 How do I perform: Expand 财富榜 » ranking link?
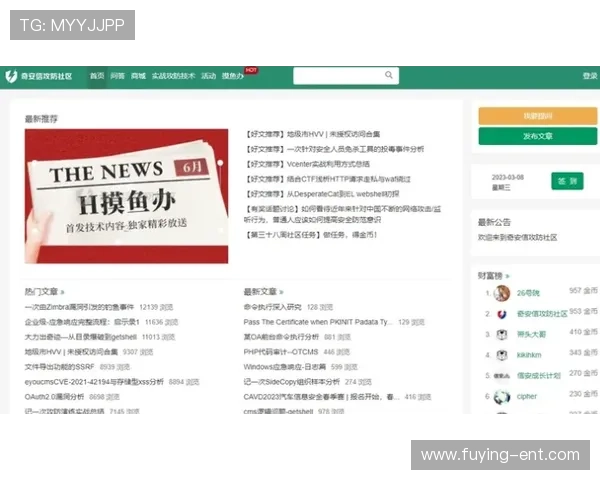pyautogui.click(x=494, y=276)
